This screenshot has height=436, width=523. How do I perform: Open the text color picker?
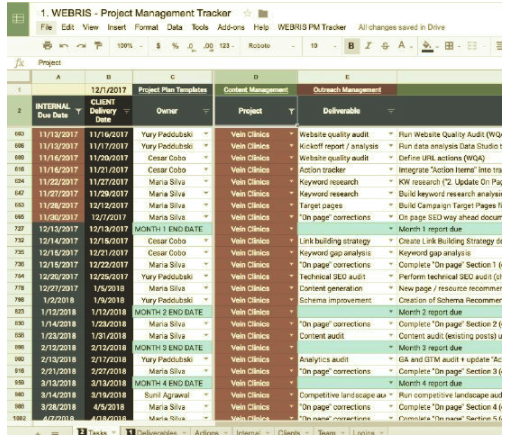[402, 45]
